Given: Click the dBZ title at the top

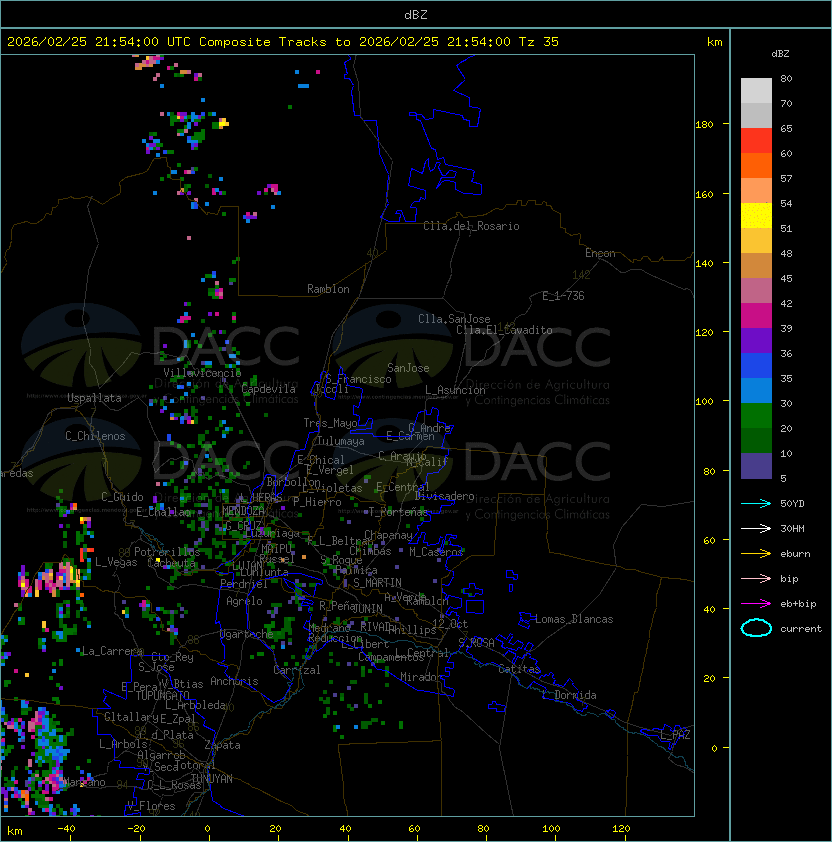Looking at the screenshot, I should [416, 15].
